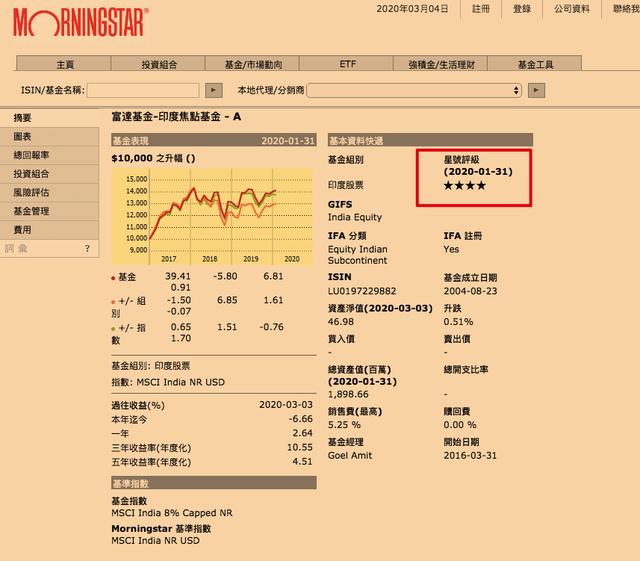
Task: Open the 主頁 home tab
Action: 67,64
